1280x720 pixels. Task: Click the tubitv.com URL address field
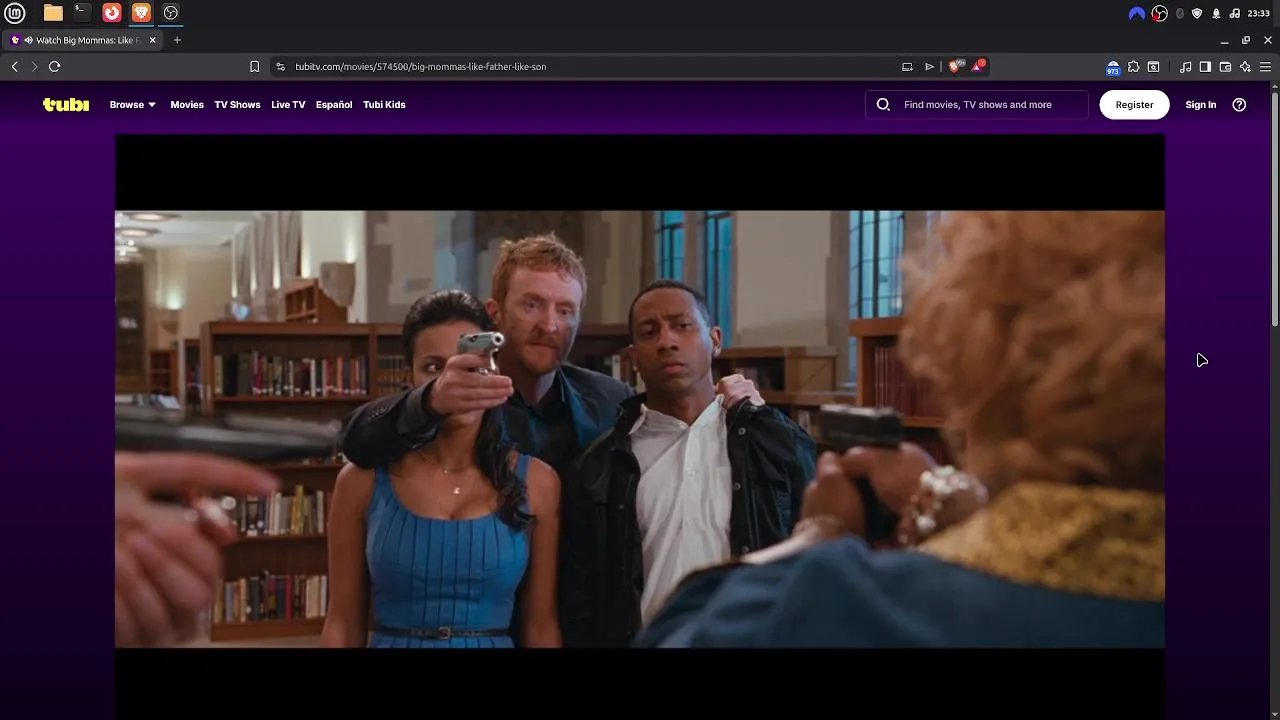pyautogui.click(x=590, y=66)
